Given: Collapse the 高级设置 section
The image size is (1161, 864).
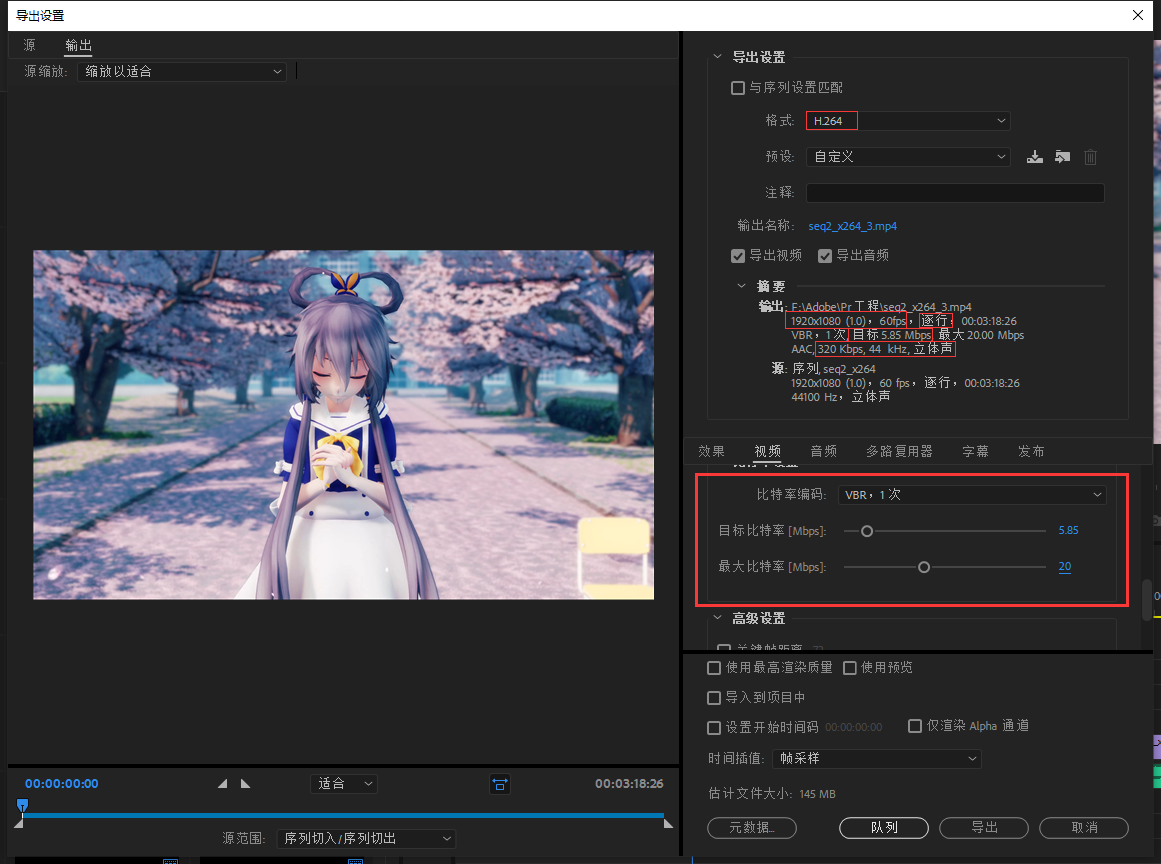Looking at the screenshot, I should [x=717, y=617].
